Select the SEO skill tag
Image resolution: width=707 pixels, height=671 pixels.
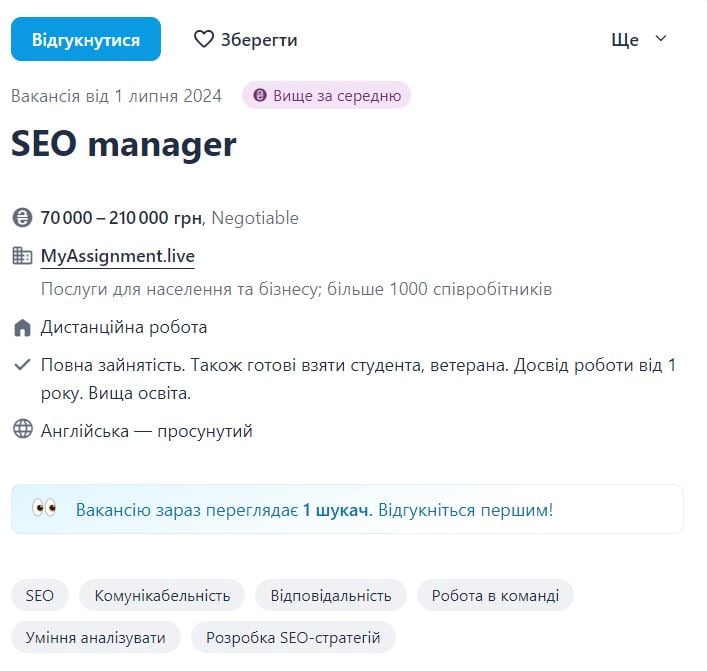(x=40, y=595)
